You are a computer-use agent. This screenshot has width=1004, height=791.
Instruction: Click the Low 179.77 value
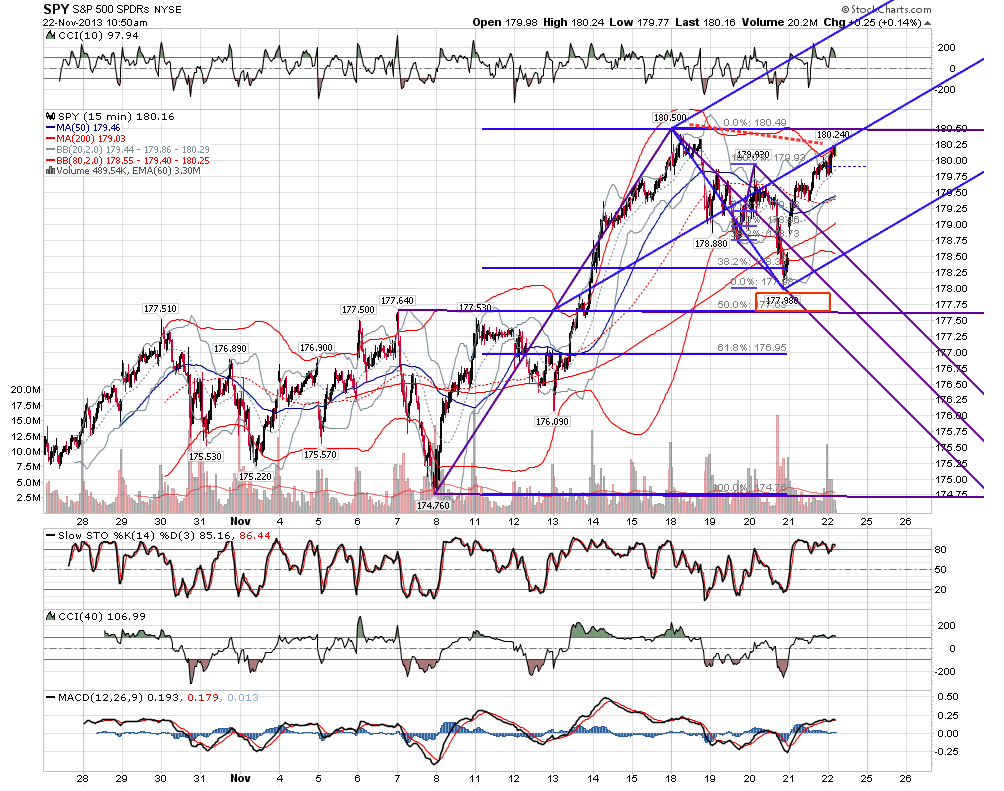pos(639,22)
